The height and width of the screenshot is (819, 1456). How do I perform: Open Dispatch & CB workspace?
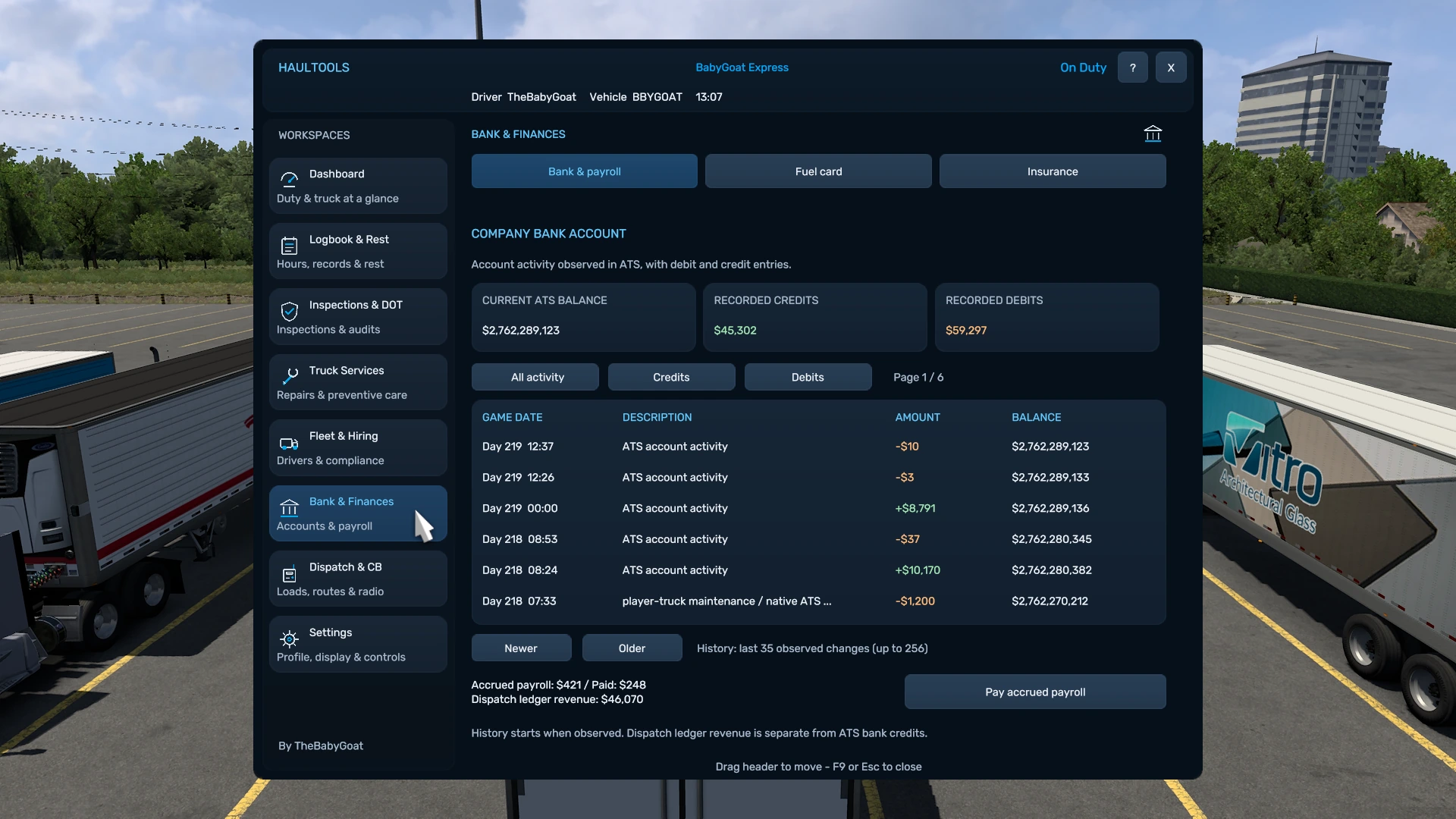[358, 579]
